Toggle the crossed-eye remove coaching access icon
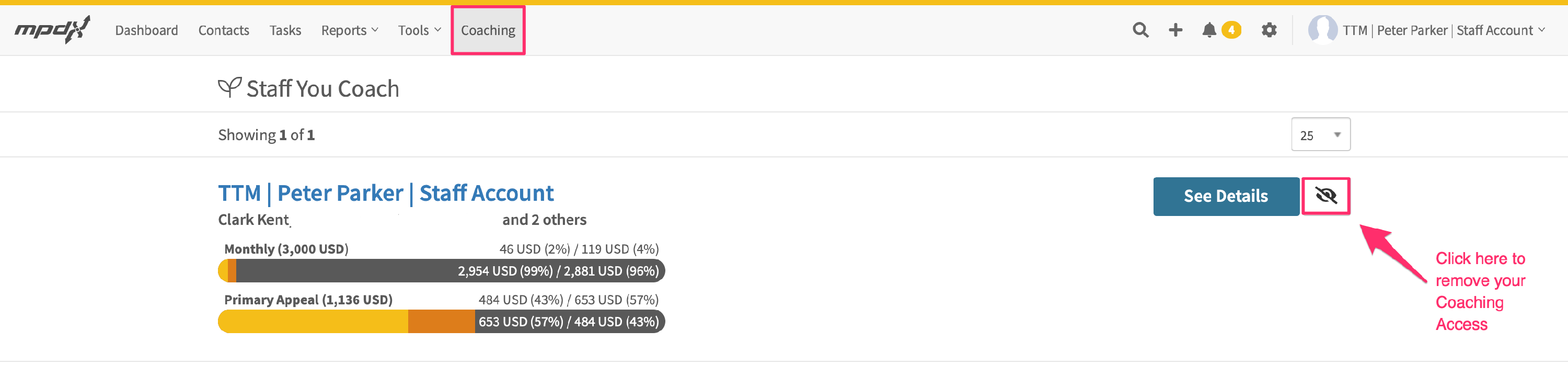 (x=1325, y=196)
